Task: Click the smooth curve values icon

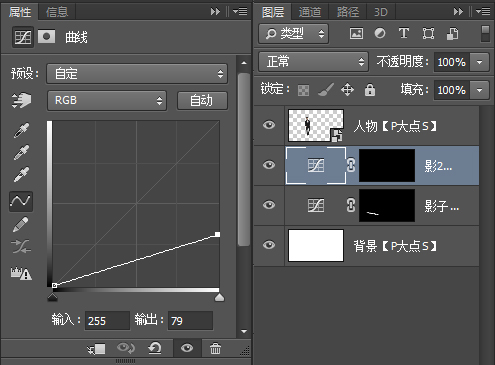Action: pos(21,247)
